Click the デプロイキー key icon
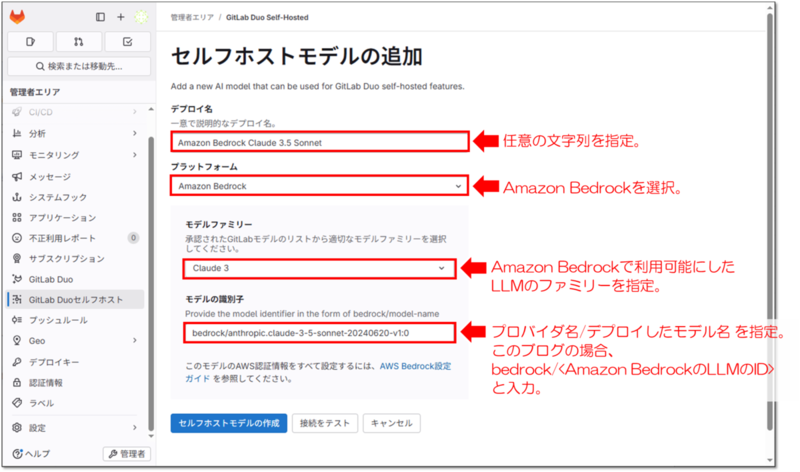The width and height of the screenshot is (800, 472). click(17, 362)
